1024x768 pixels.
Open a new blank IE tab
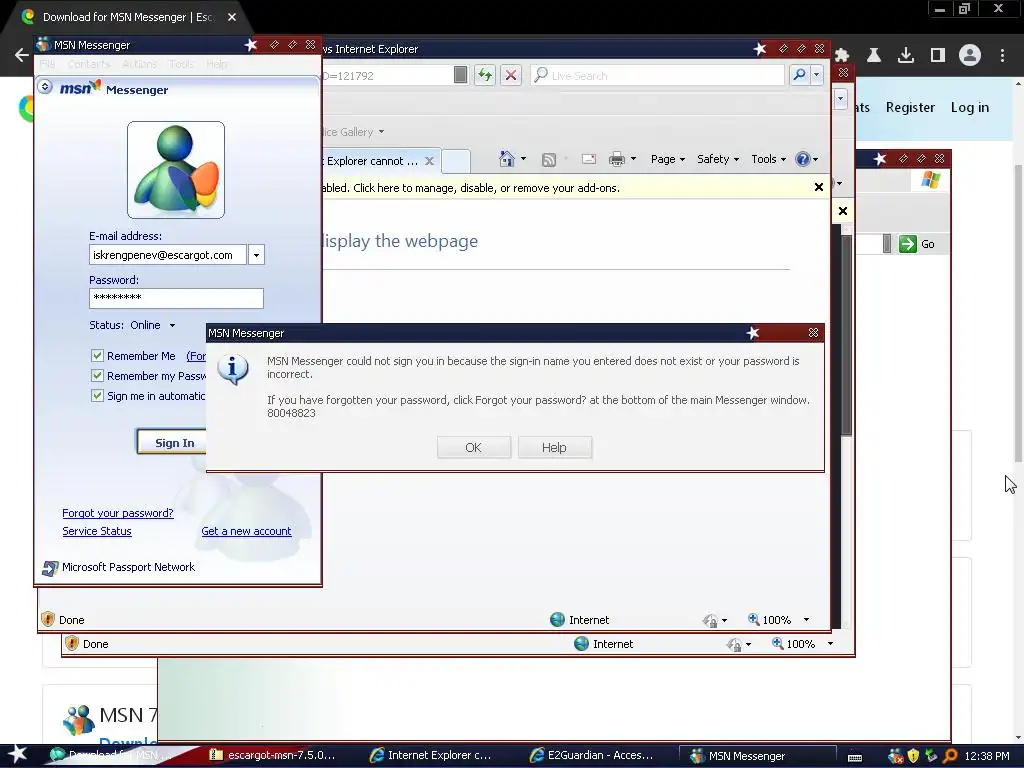456,161
